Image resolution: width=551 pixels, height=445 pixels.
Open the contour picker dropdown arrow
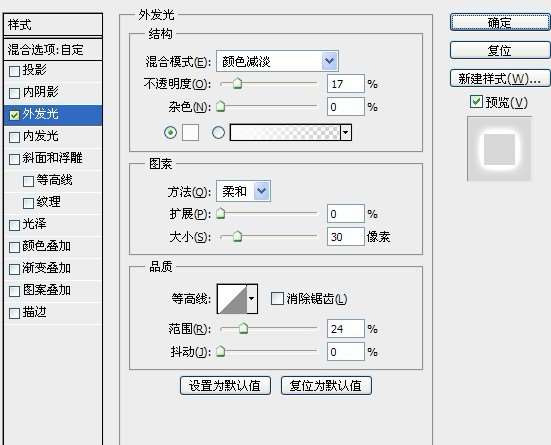coord(252,298)
